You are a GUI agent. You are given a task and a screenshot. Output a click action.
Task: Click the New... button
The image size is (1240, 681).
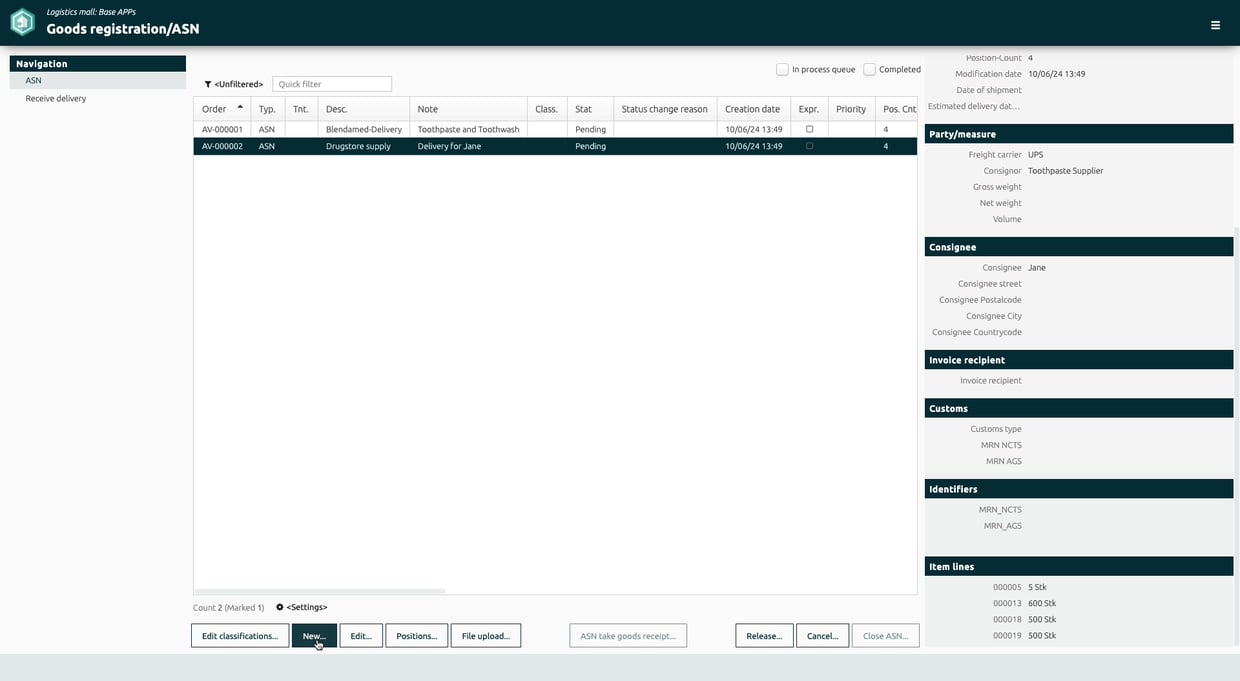(314, 636)
